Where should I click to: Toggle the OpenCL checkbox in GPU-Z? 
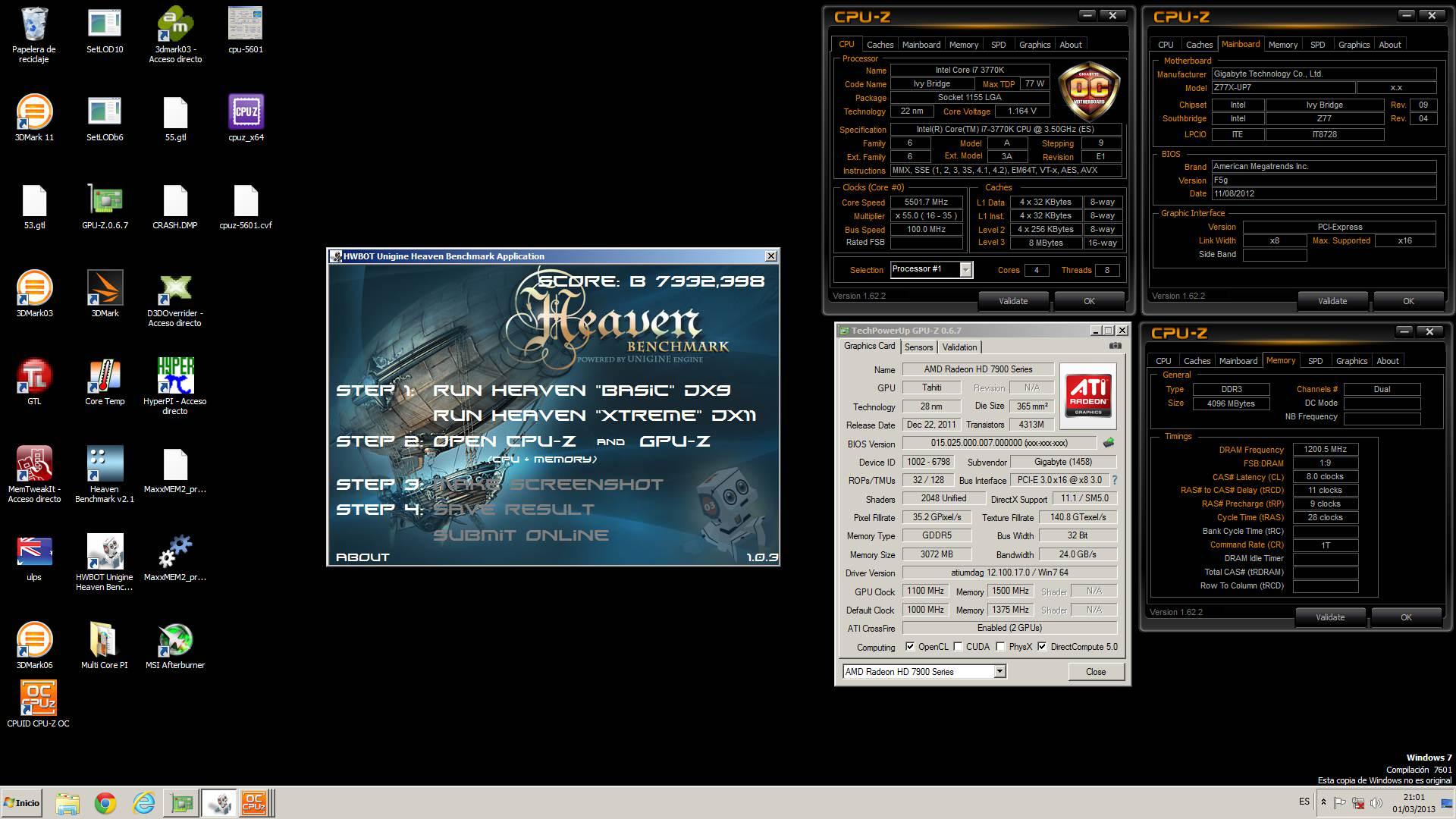[910, 647]
